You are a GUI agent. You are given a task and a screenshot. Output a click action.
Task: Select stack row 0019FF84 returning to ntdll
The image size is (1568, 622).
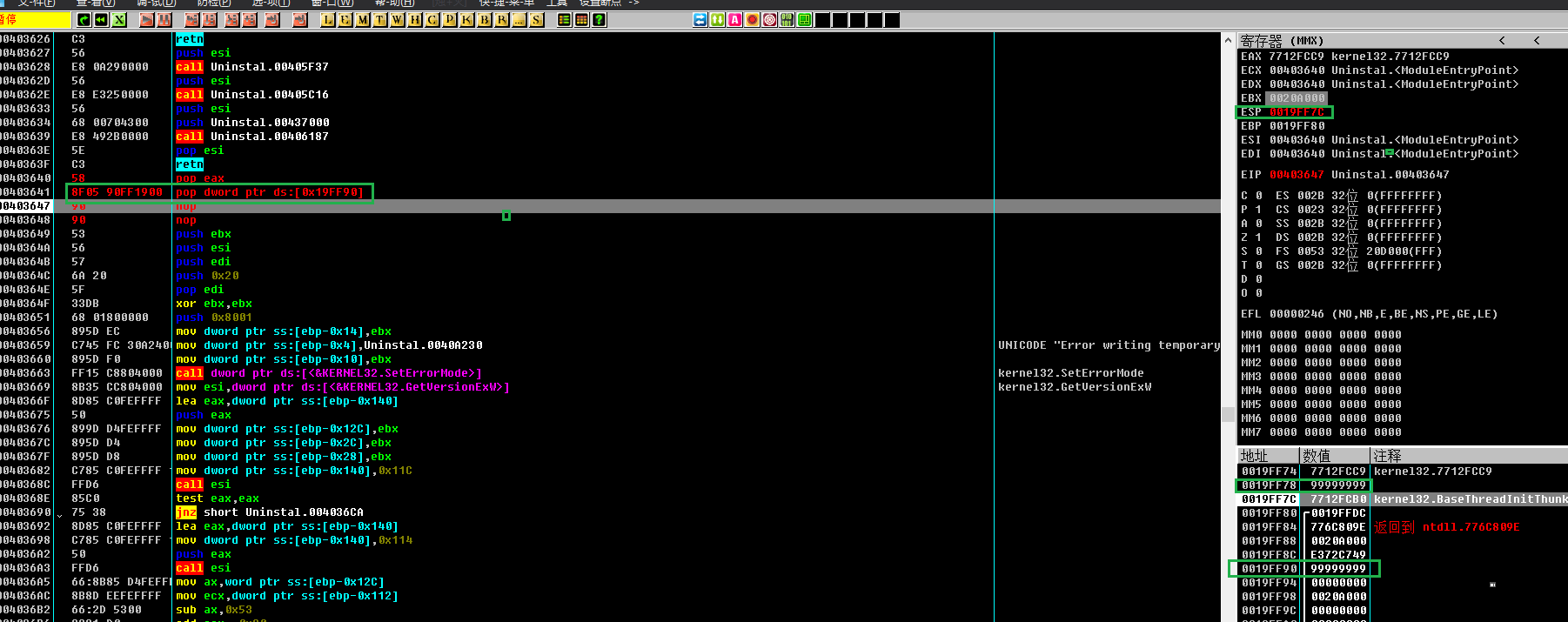[1403, 527]
